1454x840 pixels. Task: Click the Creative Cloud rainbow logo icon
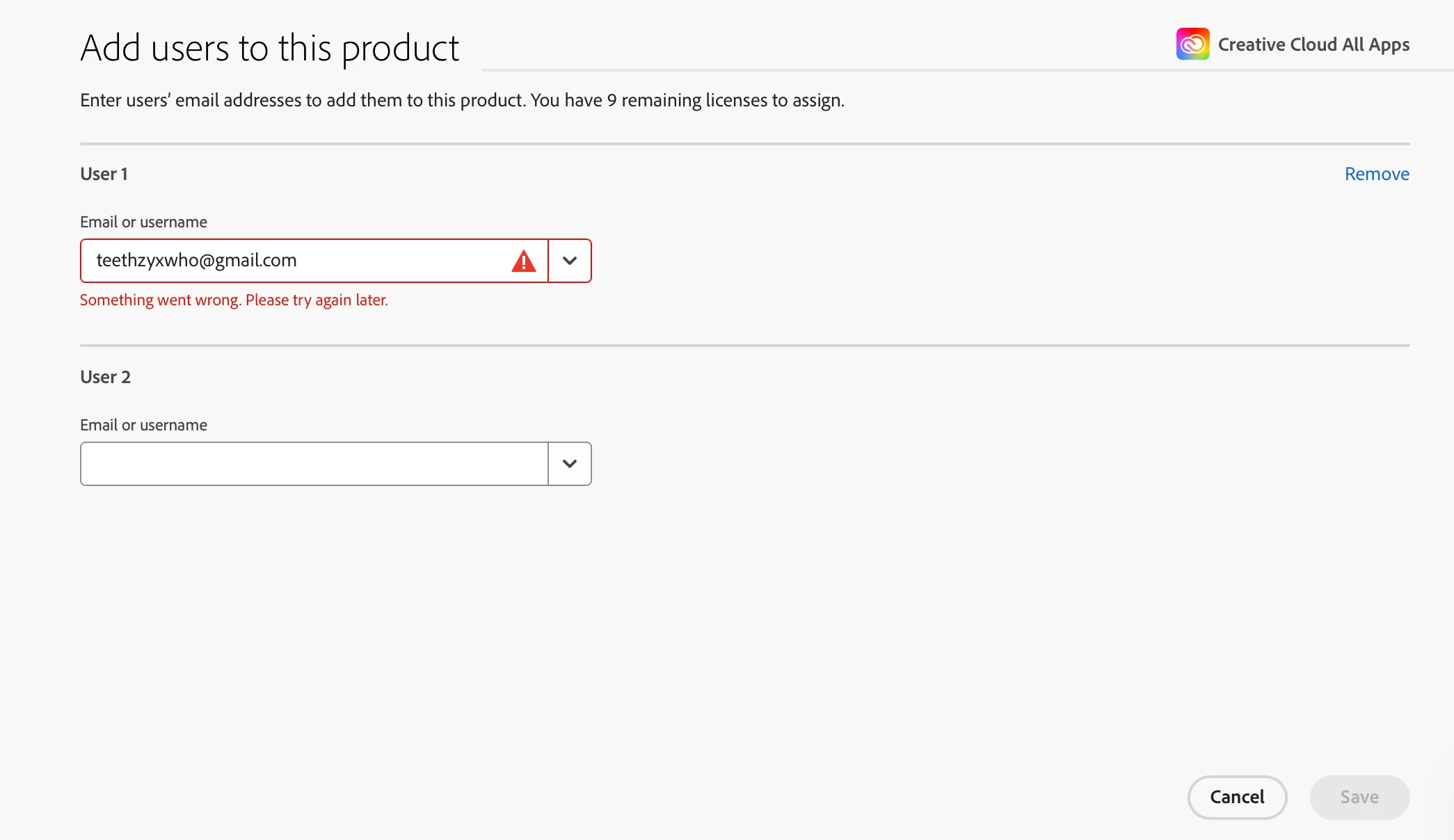coord(1192,44)
